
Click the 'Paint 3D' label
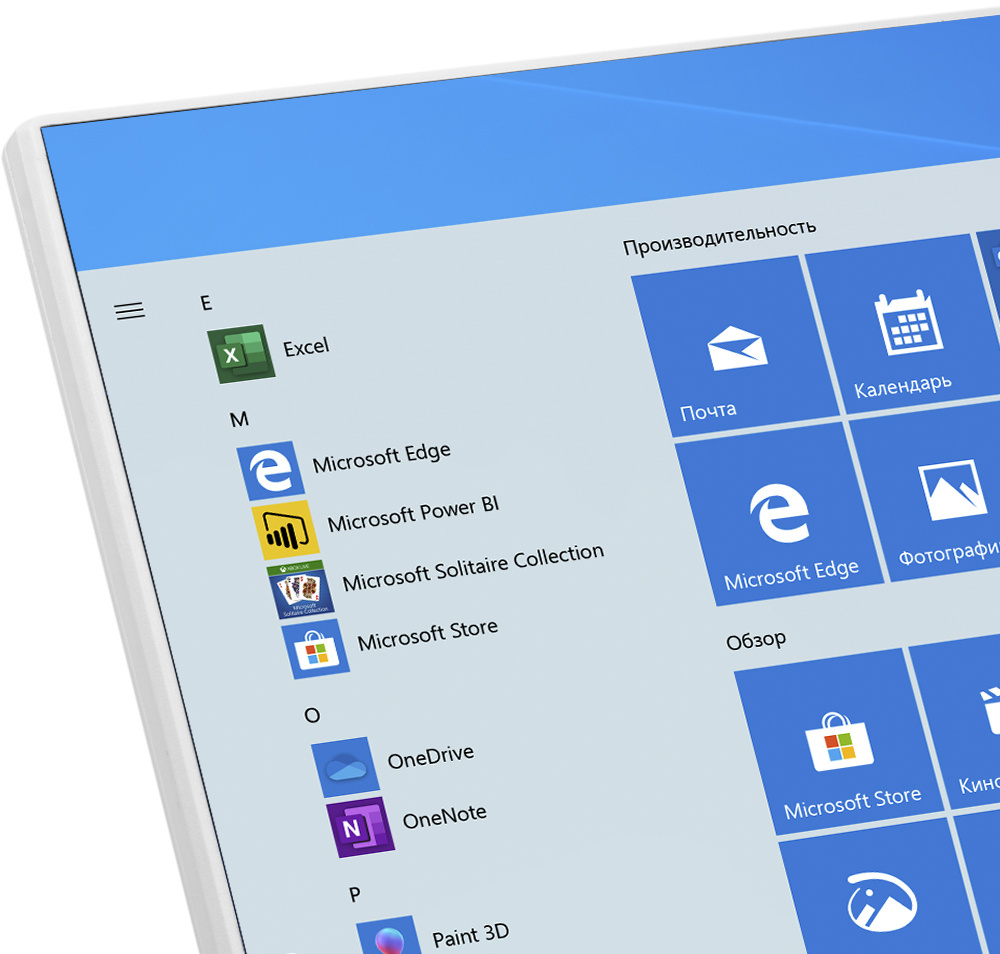click(x=471, y=936)
